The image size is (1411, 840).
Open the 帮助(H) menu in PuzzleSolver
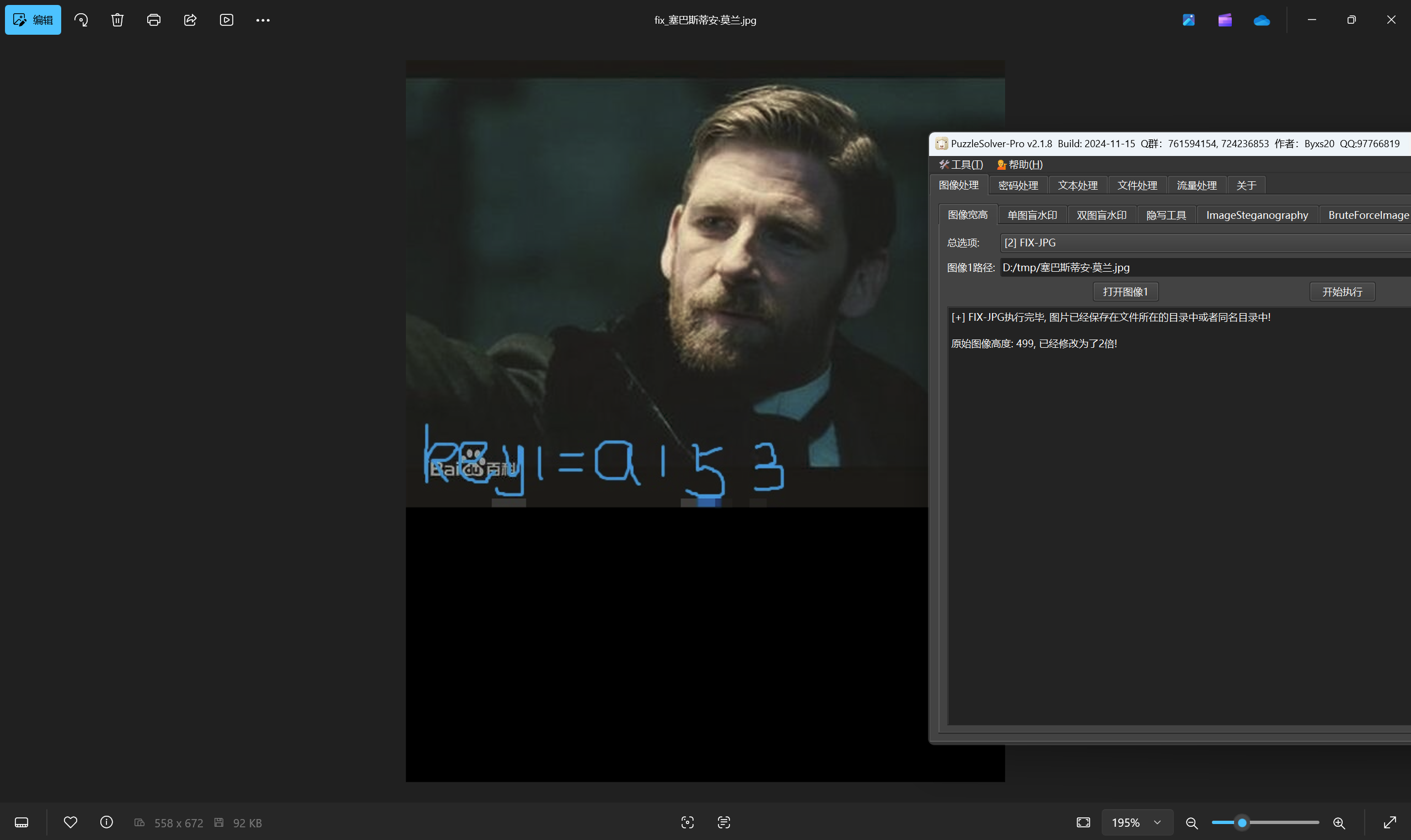point(1020,164)
